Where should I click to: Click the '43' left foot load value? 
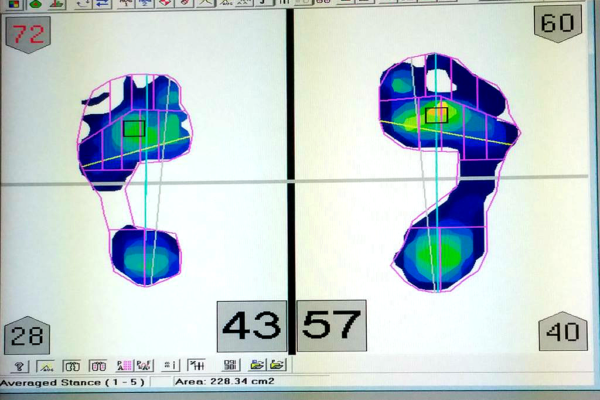click(252, 326)
